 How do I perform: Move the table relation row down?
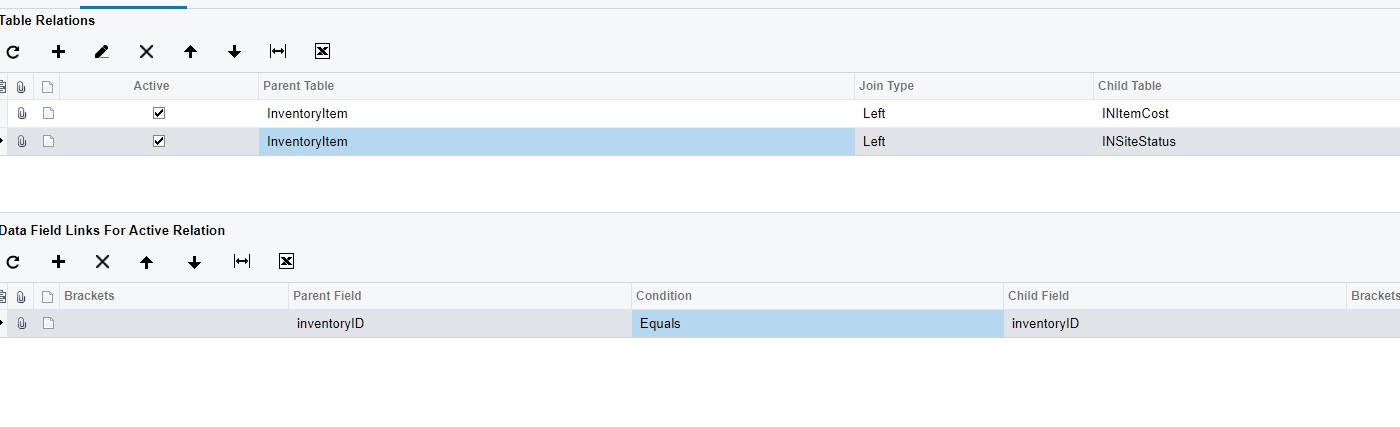coord(234,51)
